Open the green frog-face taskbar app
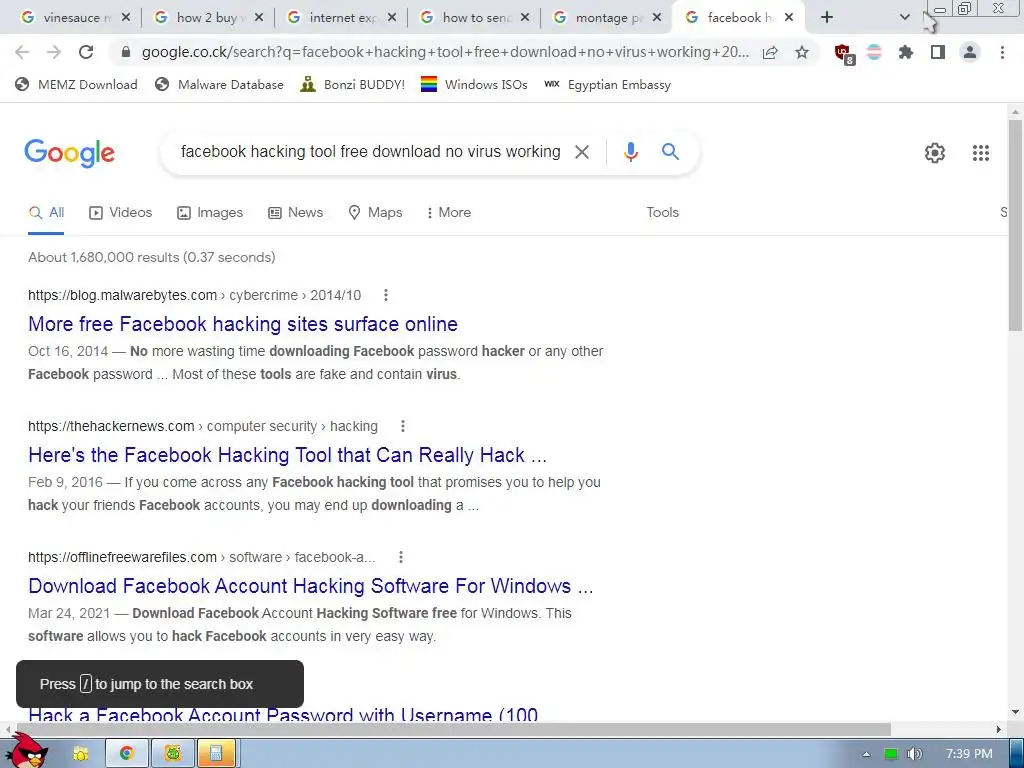Image resolution: width=1024 pixels, height=768 pixels. (173, 754)
